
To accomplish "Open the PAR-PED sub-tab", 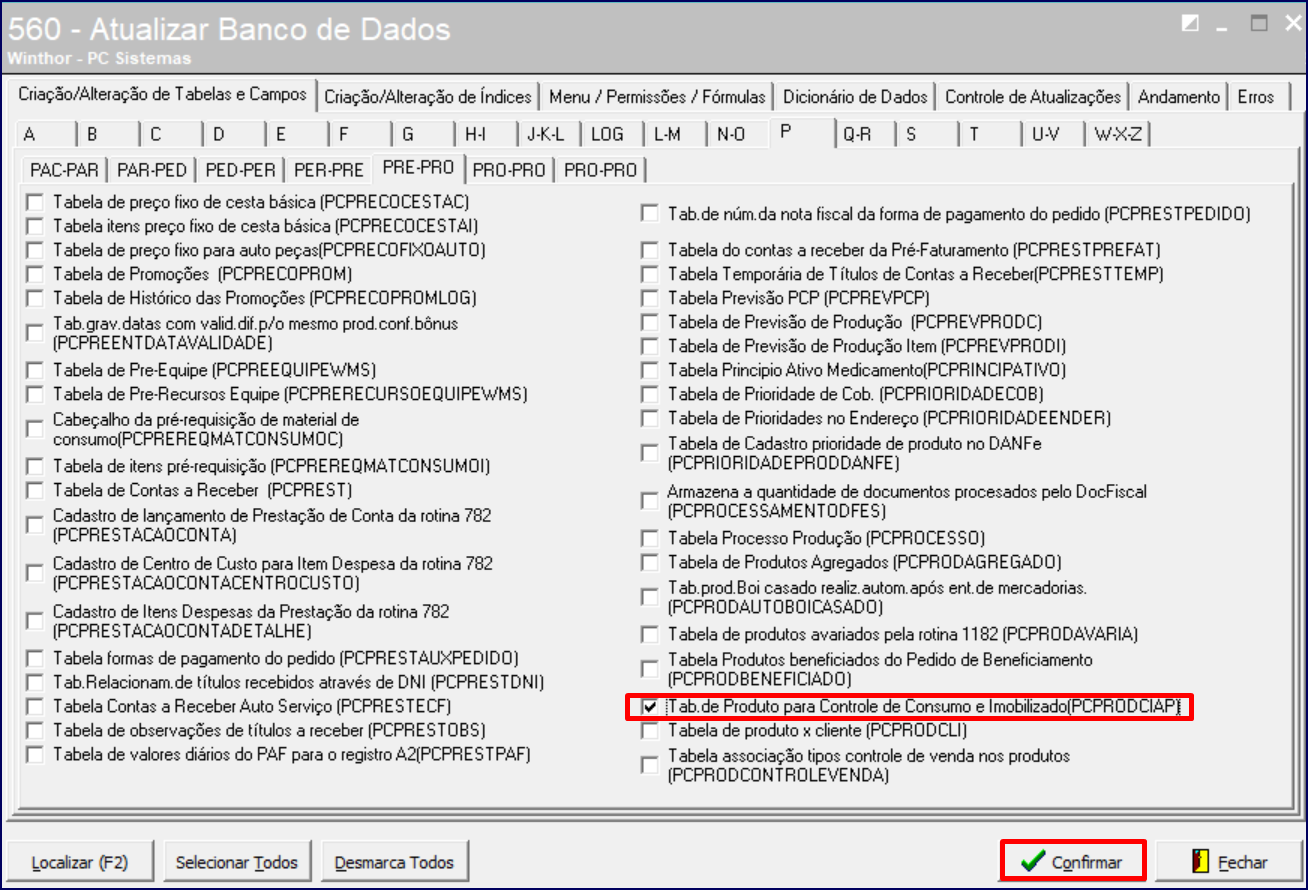I will 152,170.
